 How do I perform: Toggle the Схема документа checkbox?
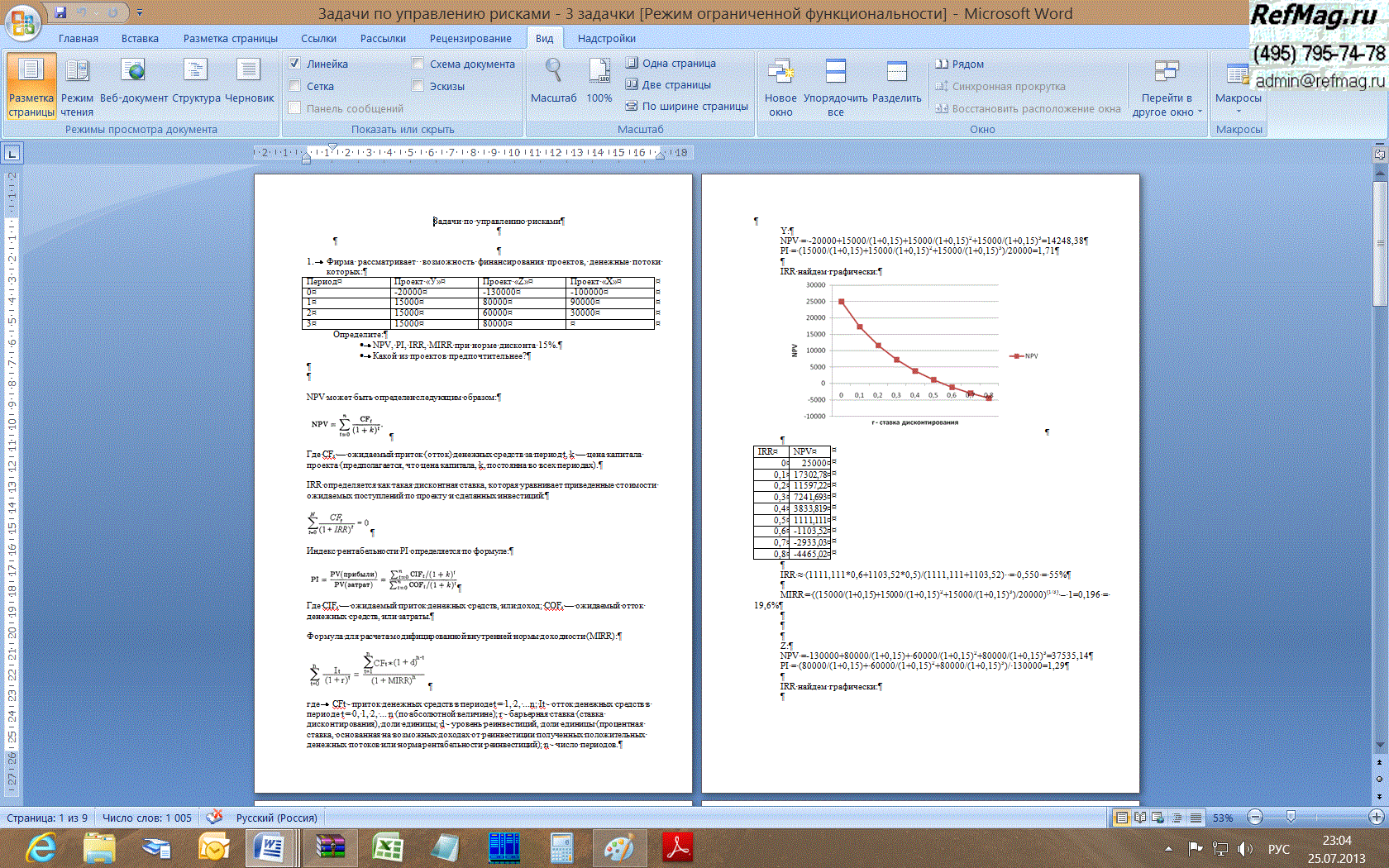pos(418,64)
